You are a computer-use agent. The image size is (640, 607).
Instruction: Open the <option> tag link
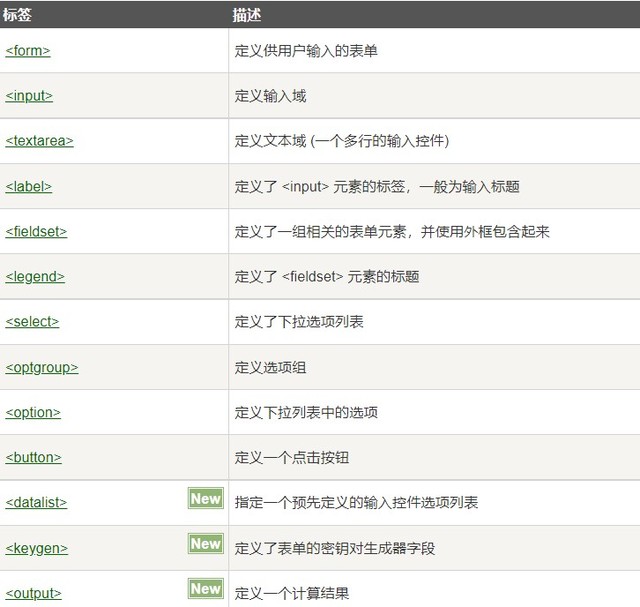point(33,412)
